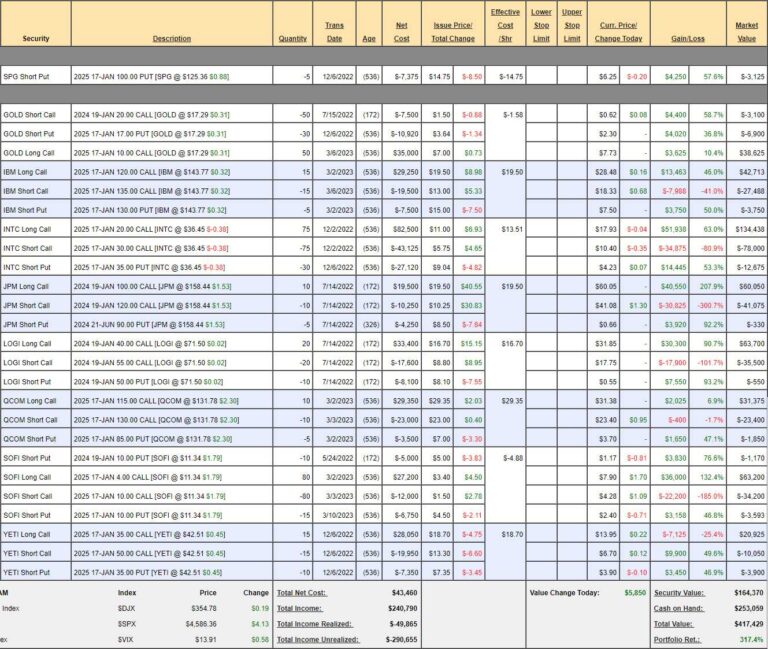This screenshot has height=649, width=768.
Task: Select the Net Cost column header
Action: tap(402, 32)
